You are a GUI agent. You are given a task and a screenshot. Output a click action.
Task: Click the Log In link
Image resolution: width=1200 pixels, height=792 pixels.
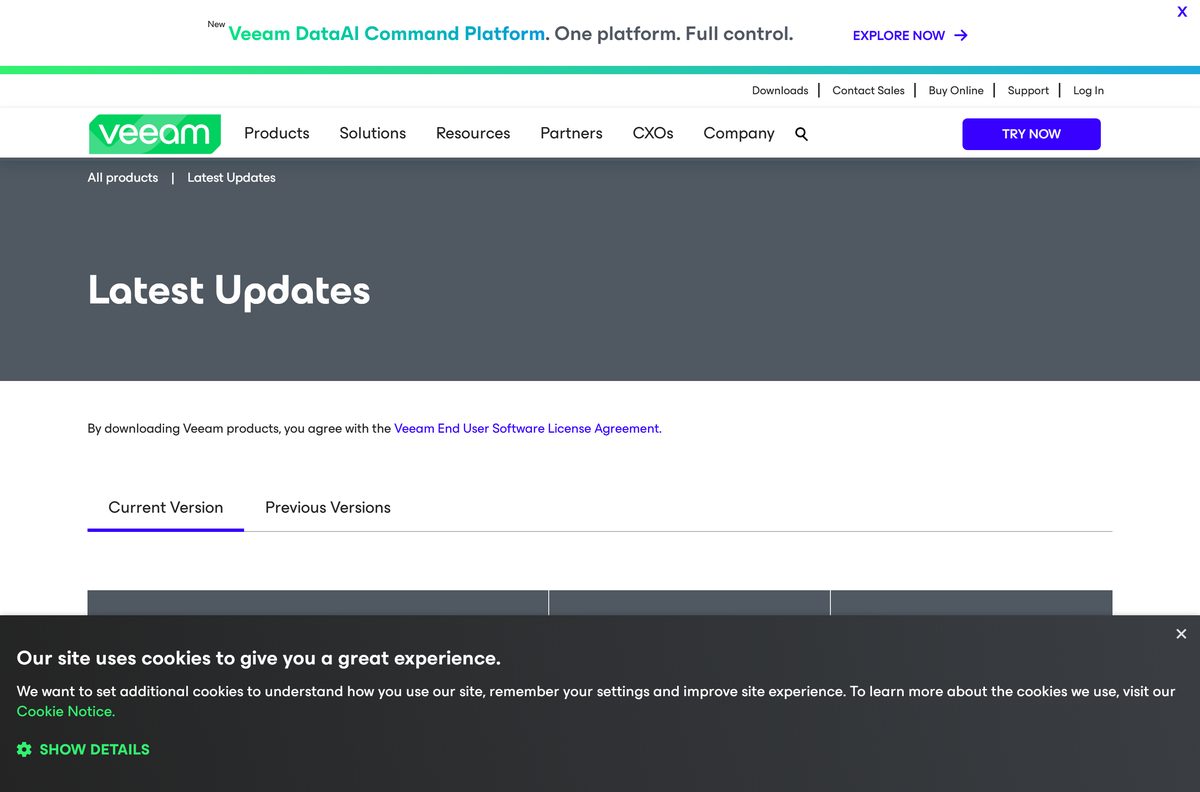pos(1088,90)
